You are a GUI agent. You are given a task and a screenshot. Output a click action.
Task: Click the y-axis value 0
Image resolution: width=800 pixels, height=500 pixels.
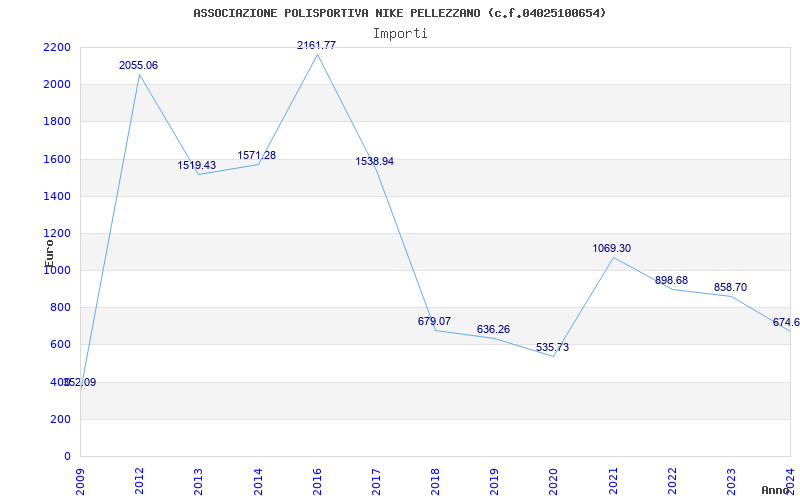[x=67, y=457]
